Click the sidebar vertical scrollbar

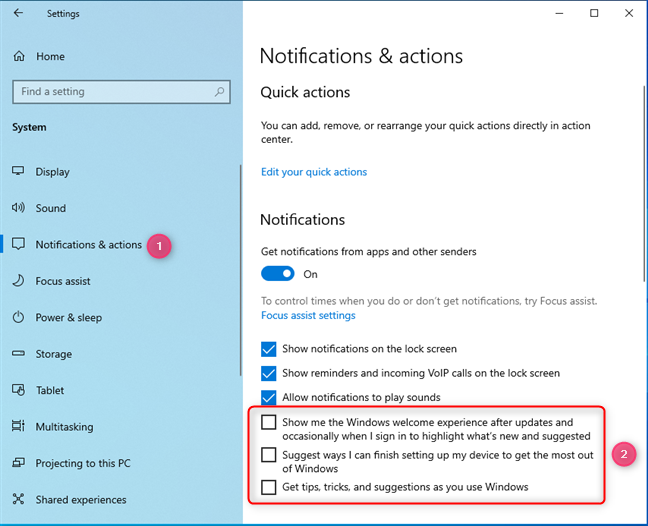tap(241, 270)
